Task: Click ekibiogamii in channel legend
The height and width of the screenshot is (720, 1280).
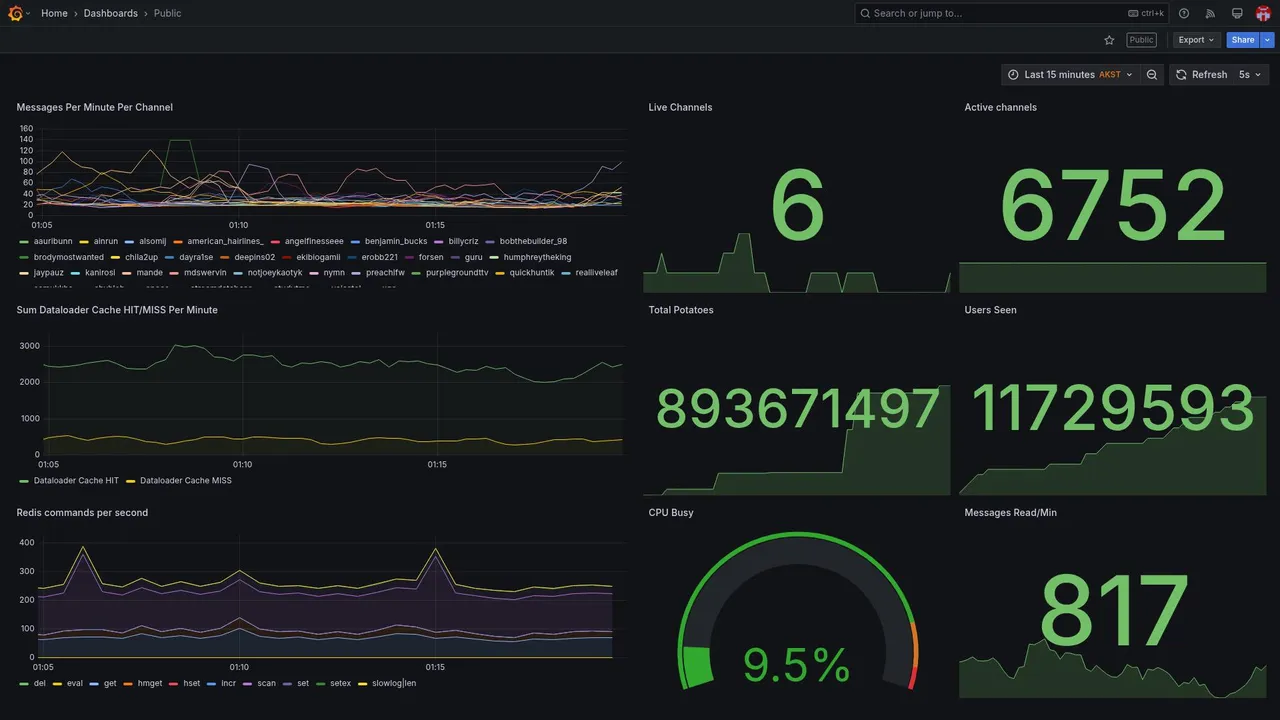Action: click(x=318, y=257)
